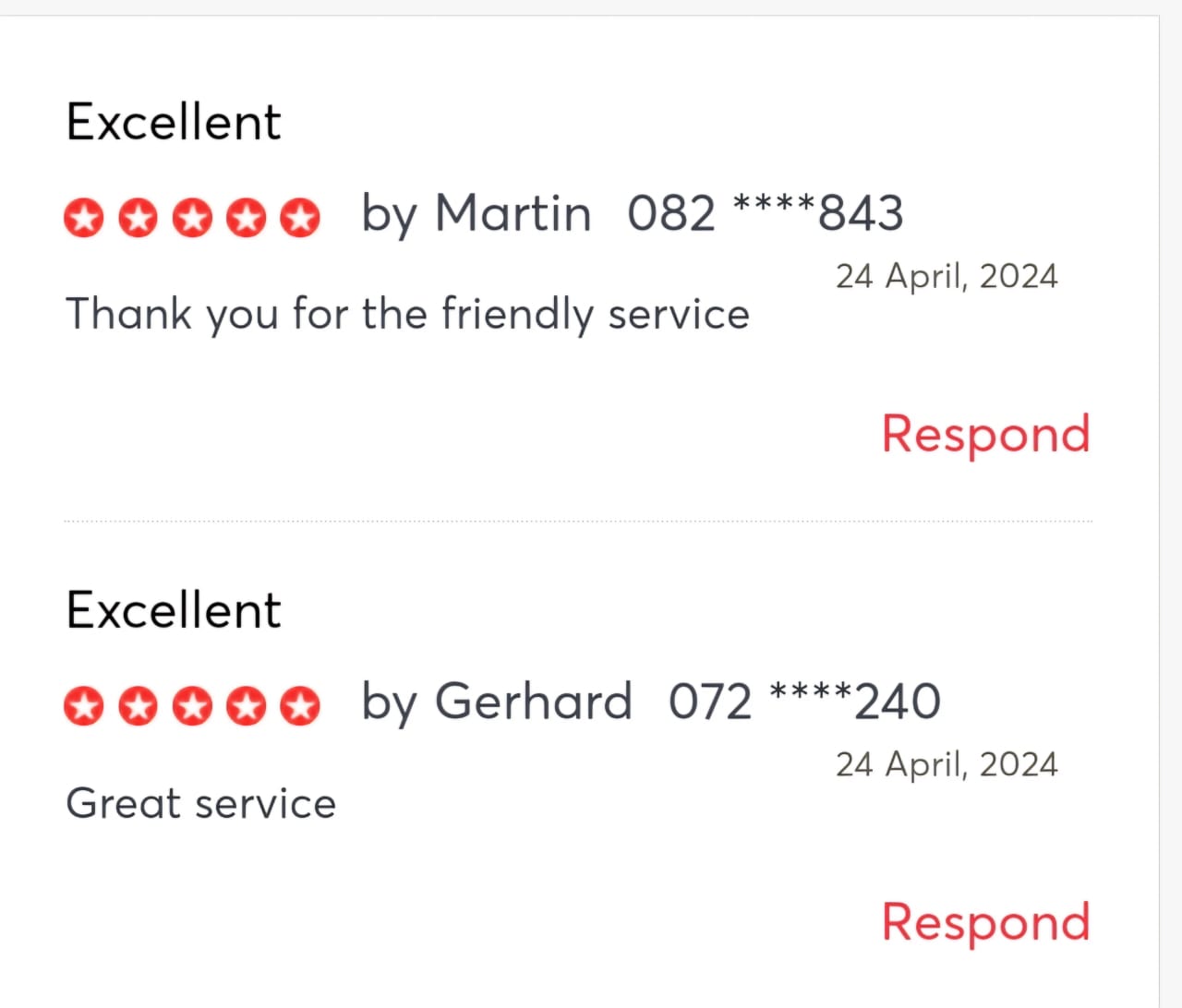Respond to Gerhard's review
The width and height of the screenshot is (1182, 1008).
click(x=985, y=922)
